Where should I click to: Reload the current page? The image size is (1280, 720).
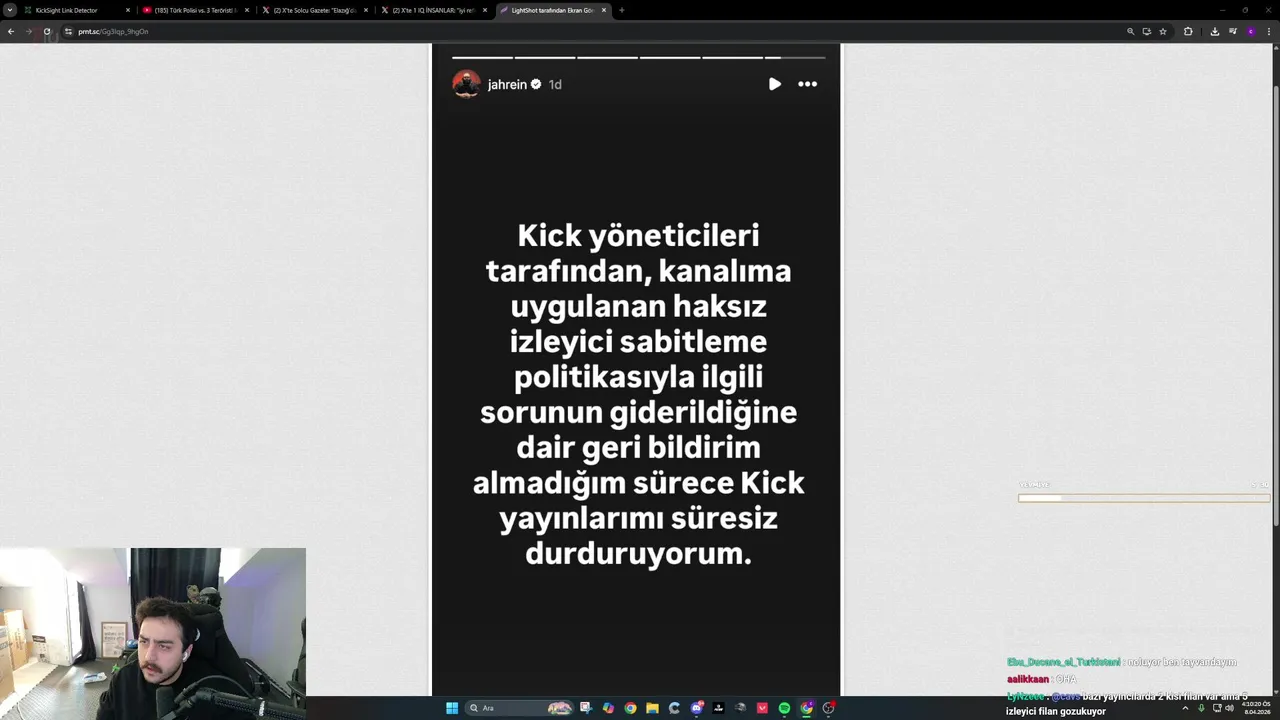coord(46,31)
